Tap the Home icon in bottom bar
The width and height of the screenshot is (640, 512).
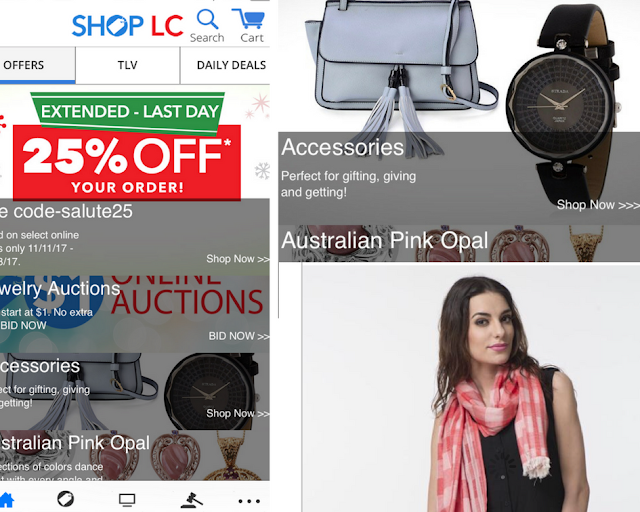6,499
